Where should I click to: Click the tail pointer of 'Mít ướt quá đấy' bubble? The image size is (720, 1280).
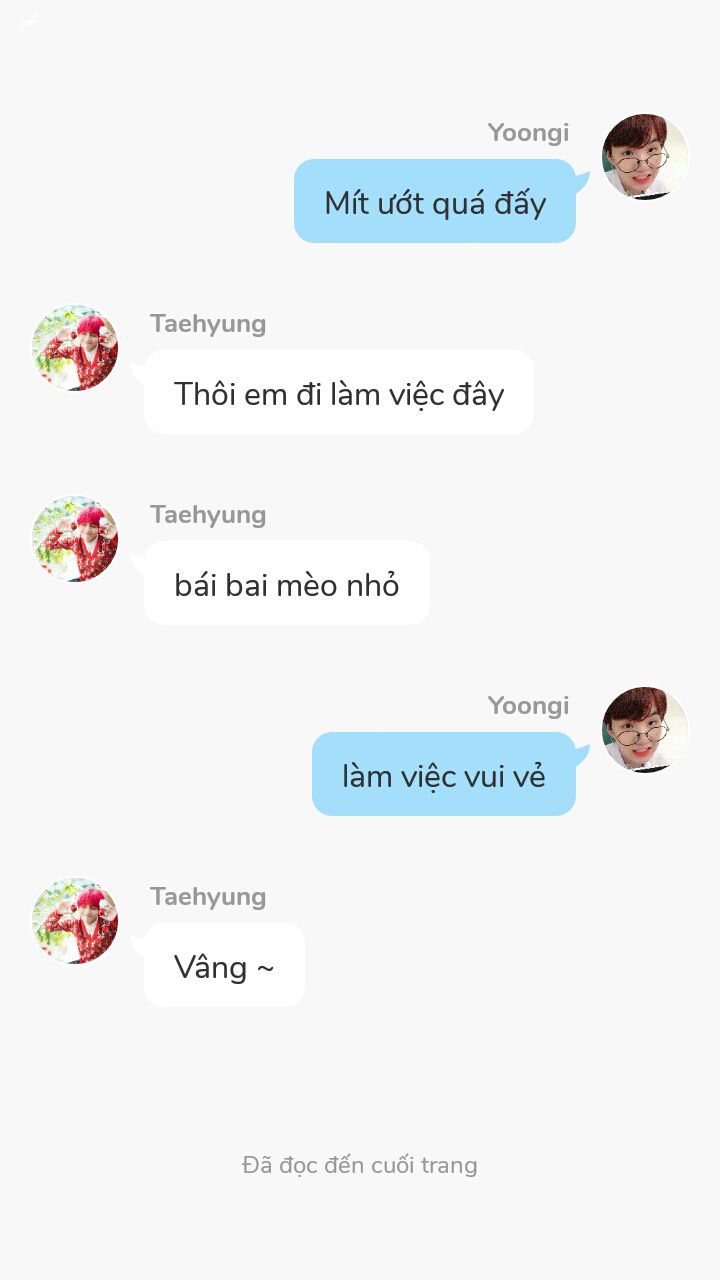582,181
